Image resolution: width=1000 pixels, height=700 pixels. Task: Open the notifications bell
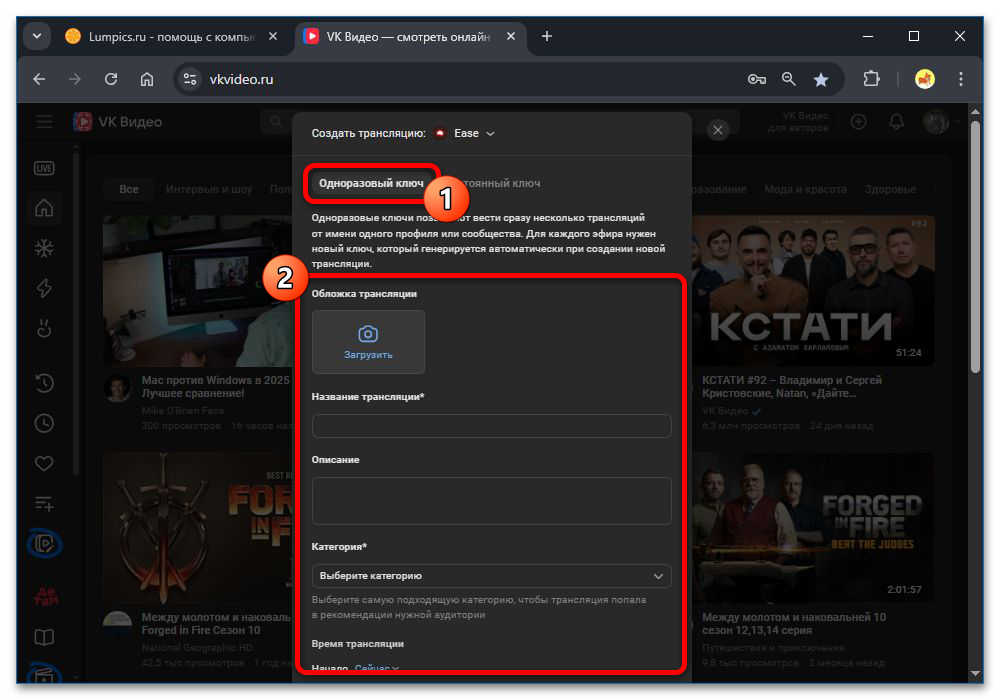896,121
